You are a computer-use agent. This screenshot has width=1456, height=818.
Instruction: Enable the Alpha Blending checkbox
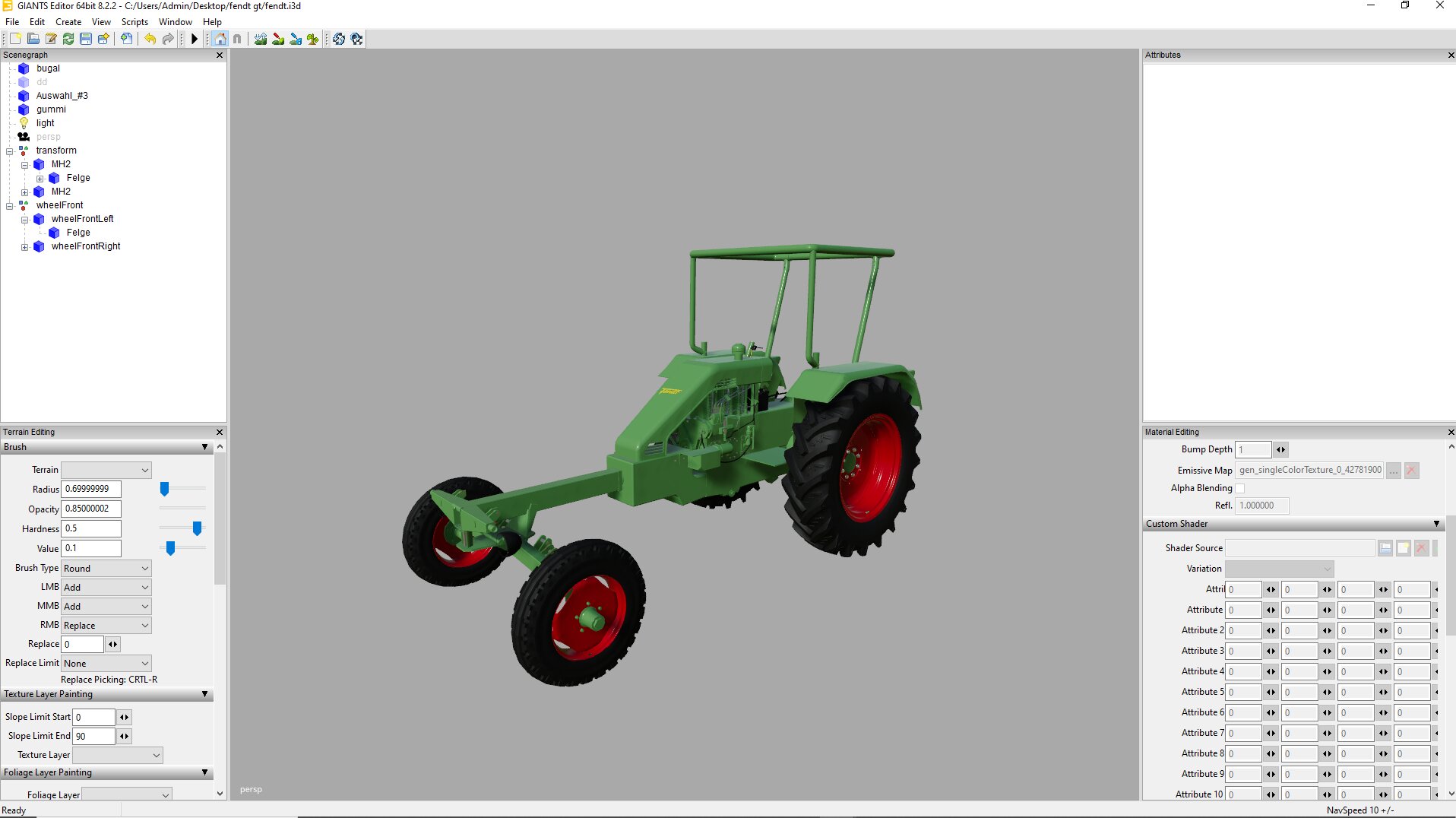click(x=1240, y=489)
